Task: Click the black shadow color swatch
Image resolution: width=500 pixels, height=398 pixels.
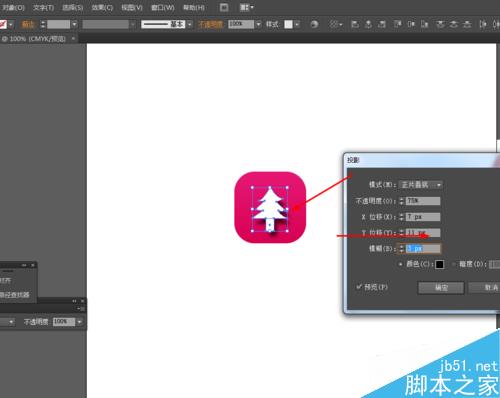Action: [440, 264]
